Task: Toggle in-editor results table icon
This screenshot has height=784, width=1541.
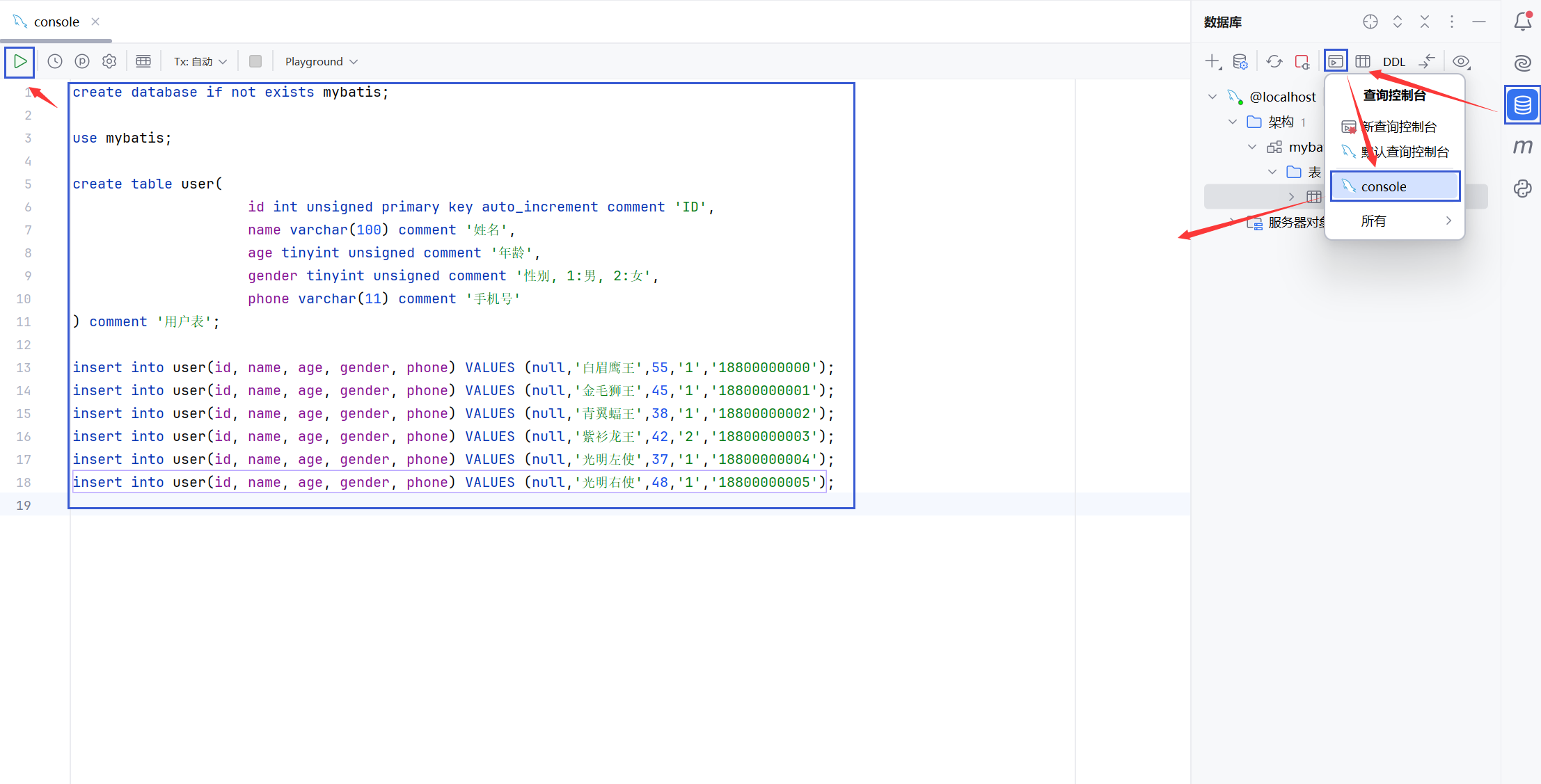Action: point(143,61)
